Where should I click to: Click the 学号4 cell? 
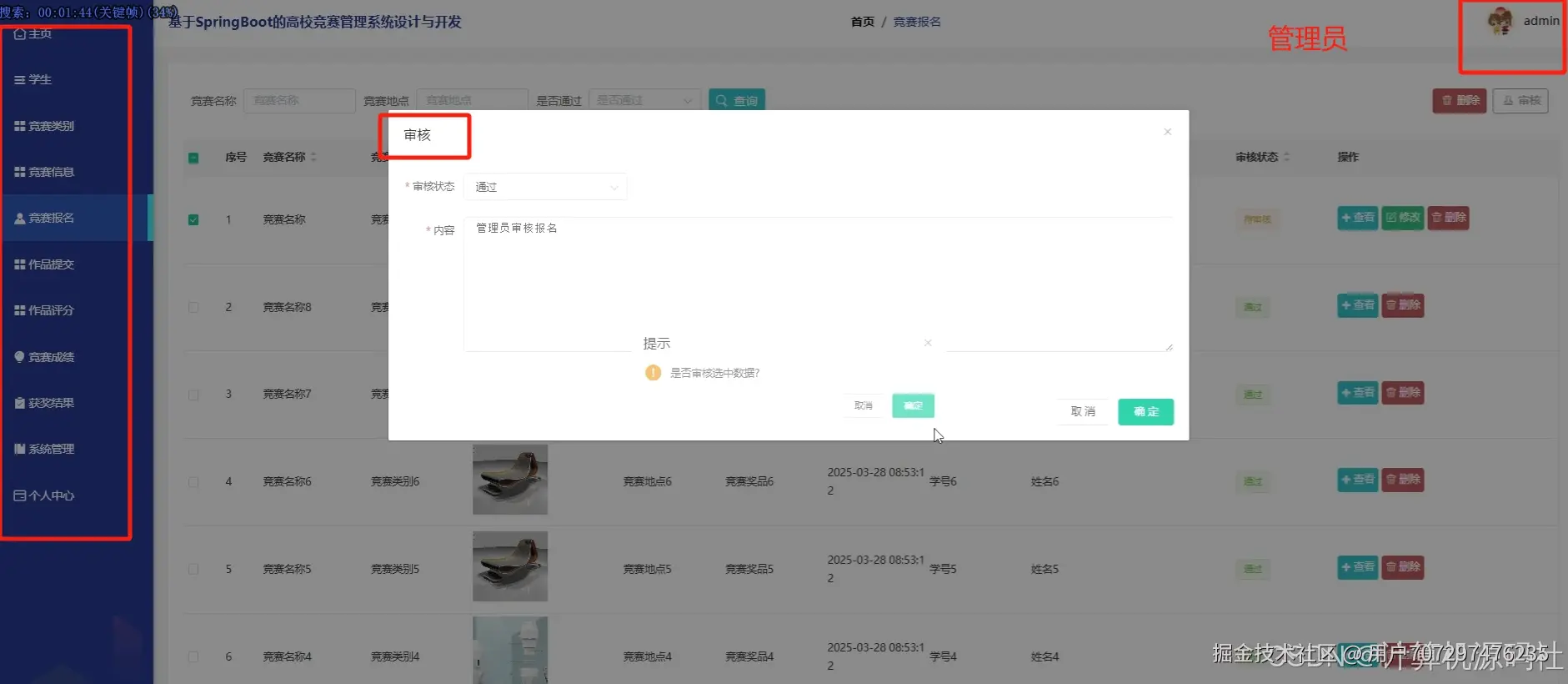pos(944,656)
